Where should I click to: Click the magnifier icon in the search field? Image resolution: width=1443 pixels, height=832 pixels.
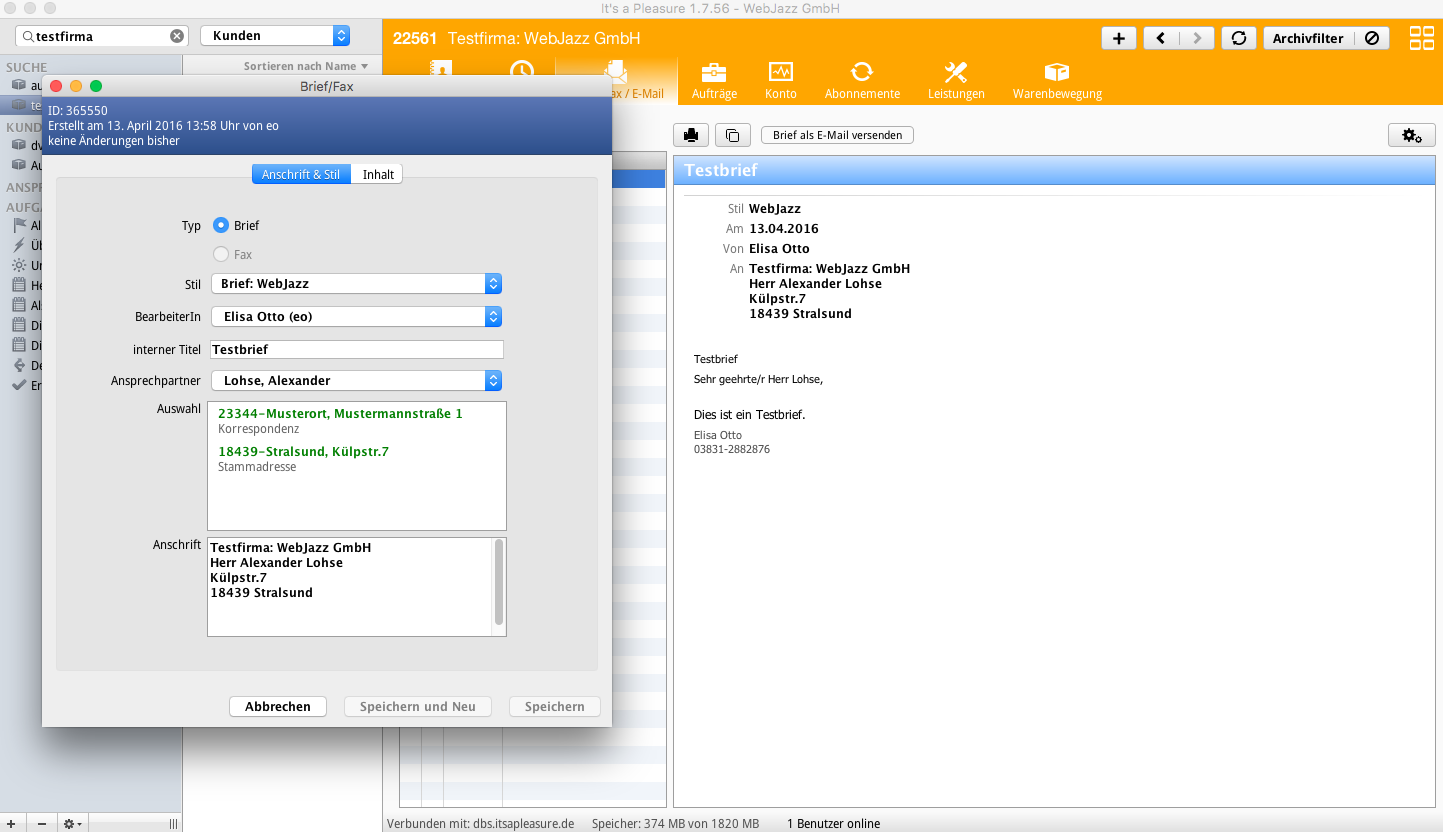coord(28,36)
